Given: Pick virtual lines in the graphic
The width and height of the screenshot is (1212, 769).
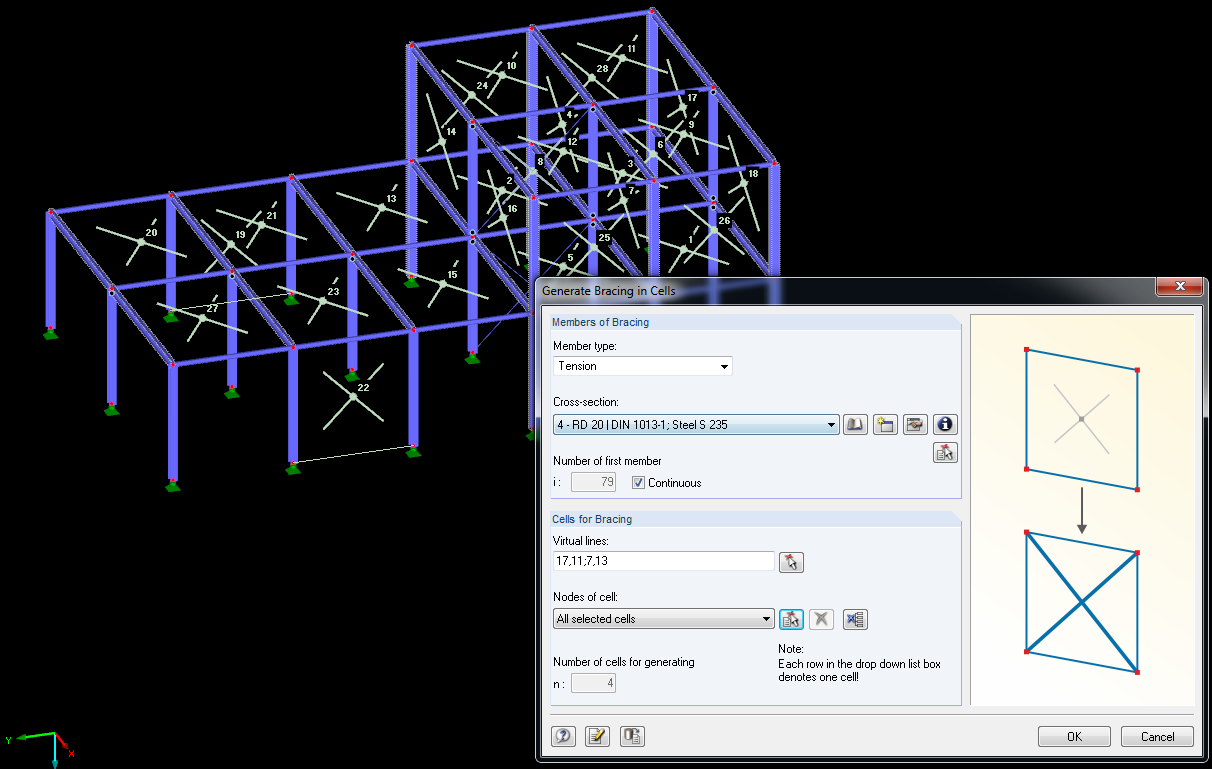Looking at the screenshot, I should click(x=792, y=562).
